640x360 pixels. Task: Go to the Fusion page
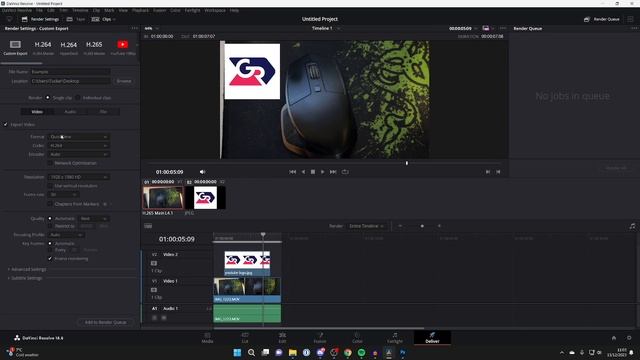tap(320, 338)
